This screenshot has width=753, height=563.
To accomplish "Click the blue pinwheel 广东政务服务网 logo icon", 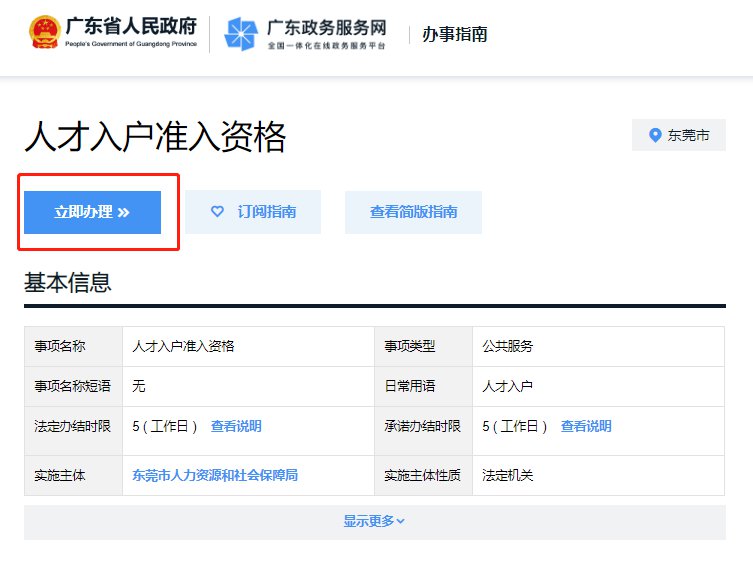I will 241,34.
